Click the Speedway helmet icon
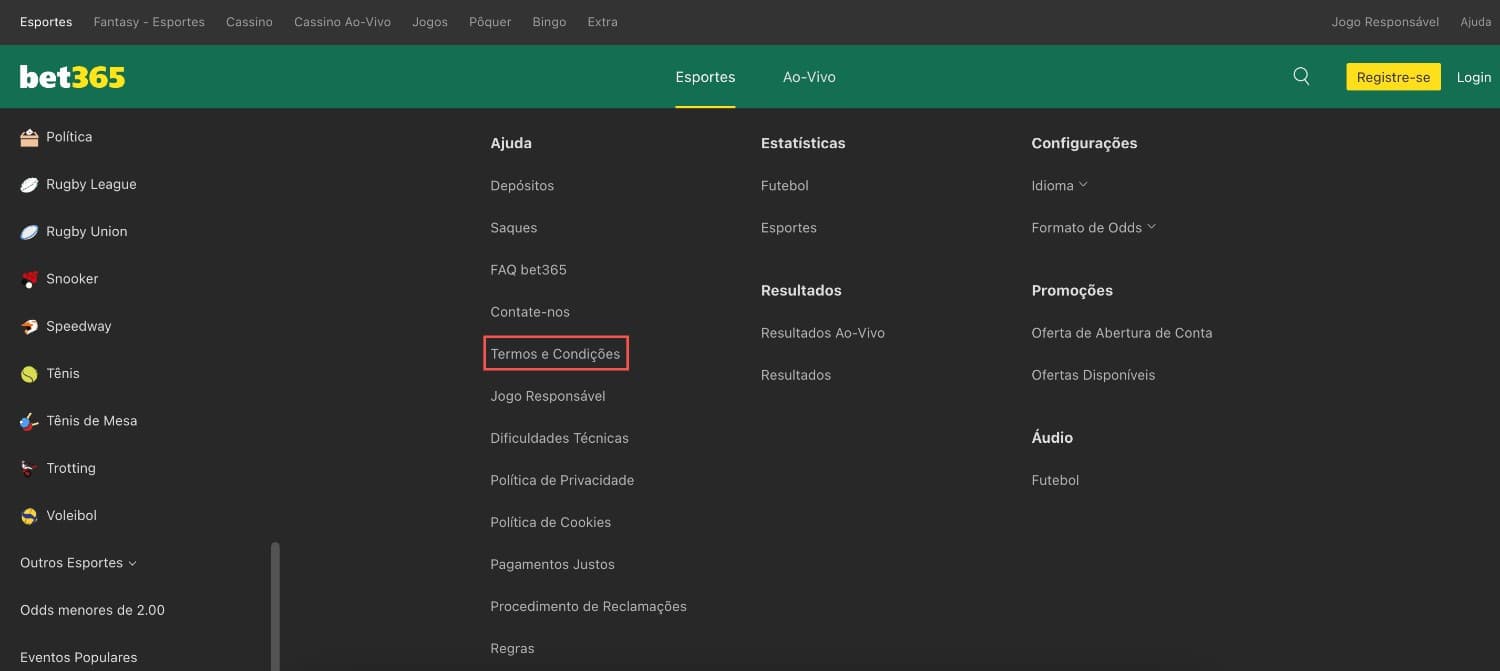The width and height of the screenshot is (1500, 671). point(29,326)
